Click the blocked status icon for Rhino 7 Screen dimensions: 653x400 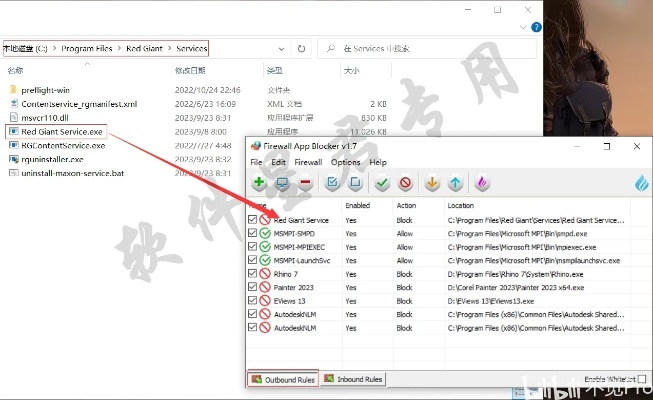[265, 274]
